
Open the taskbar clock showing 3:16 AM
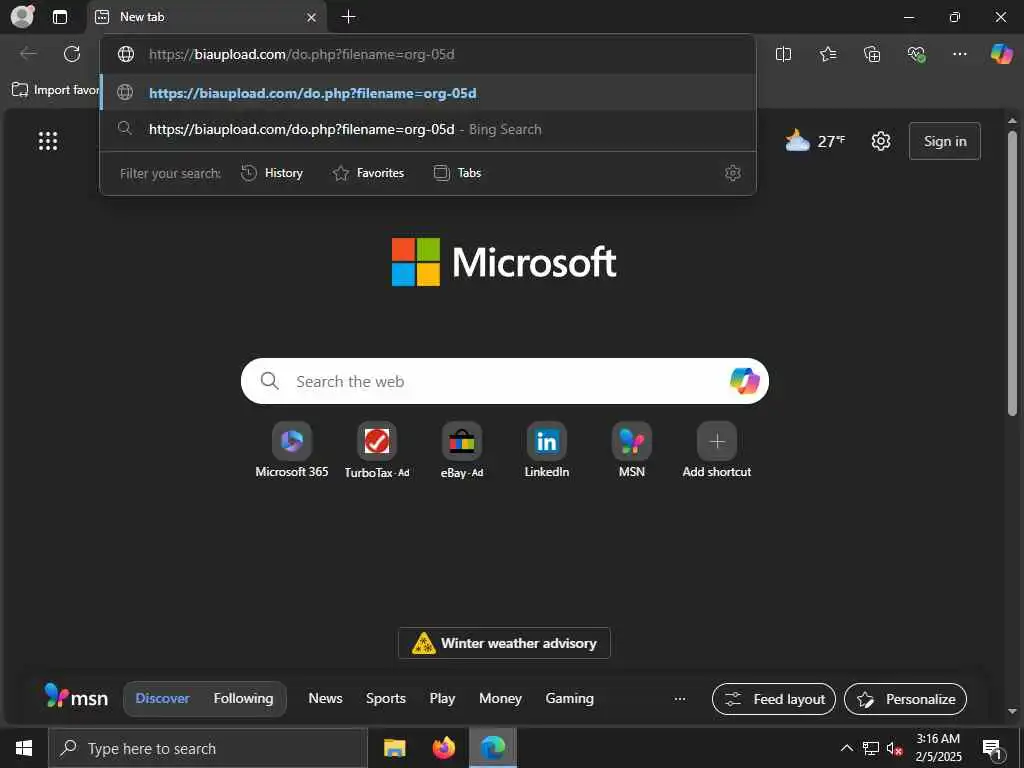[938, 748]
